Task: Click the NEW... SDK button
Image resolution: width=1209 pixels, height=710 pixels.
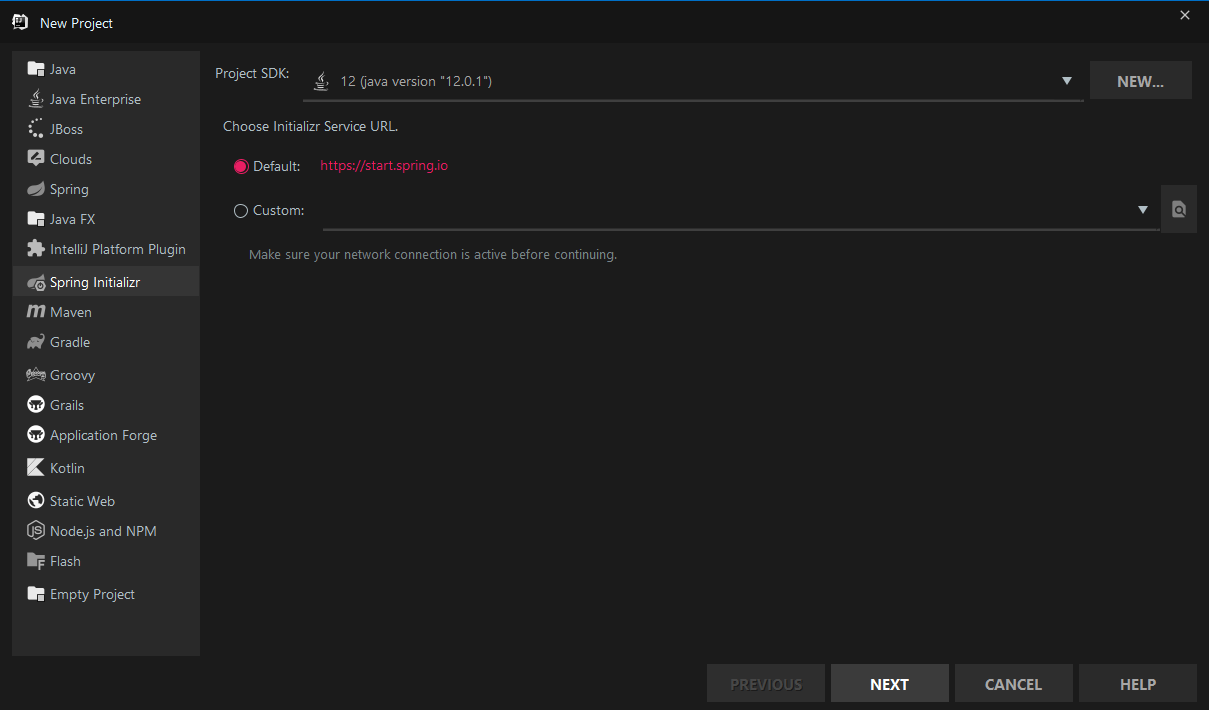Action: (1140, 81)
